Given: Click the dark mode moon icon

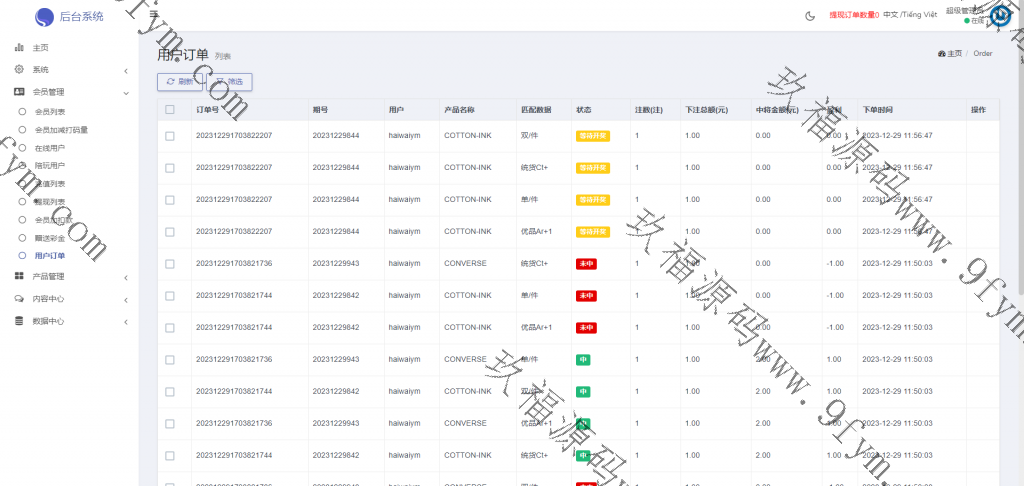Looking at the screenshot, I should [x=809, y=15].
